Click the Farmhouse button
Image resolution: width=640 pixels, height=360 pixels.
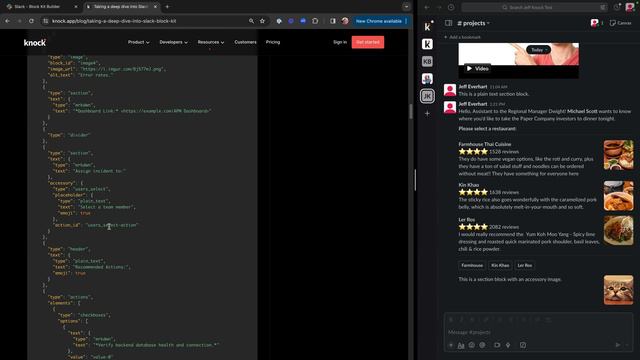pos(472,265)
